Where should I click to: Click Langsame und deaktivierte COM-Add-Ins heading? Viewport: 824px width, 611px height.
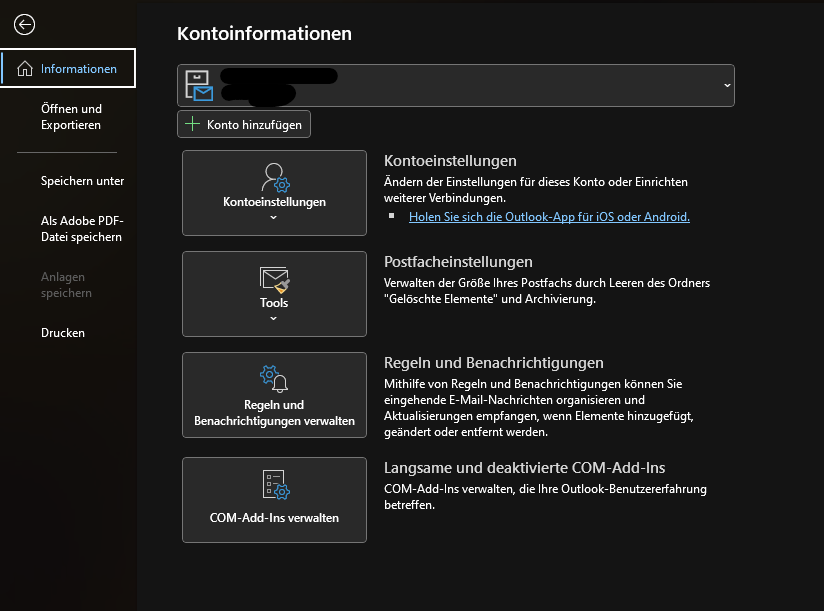click(x=524, y=468)
